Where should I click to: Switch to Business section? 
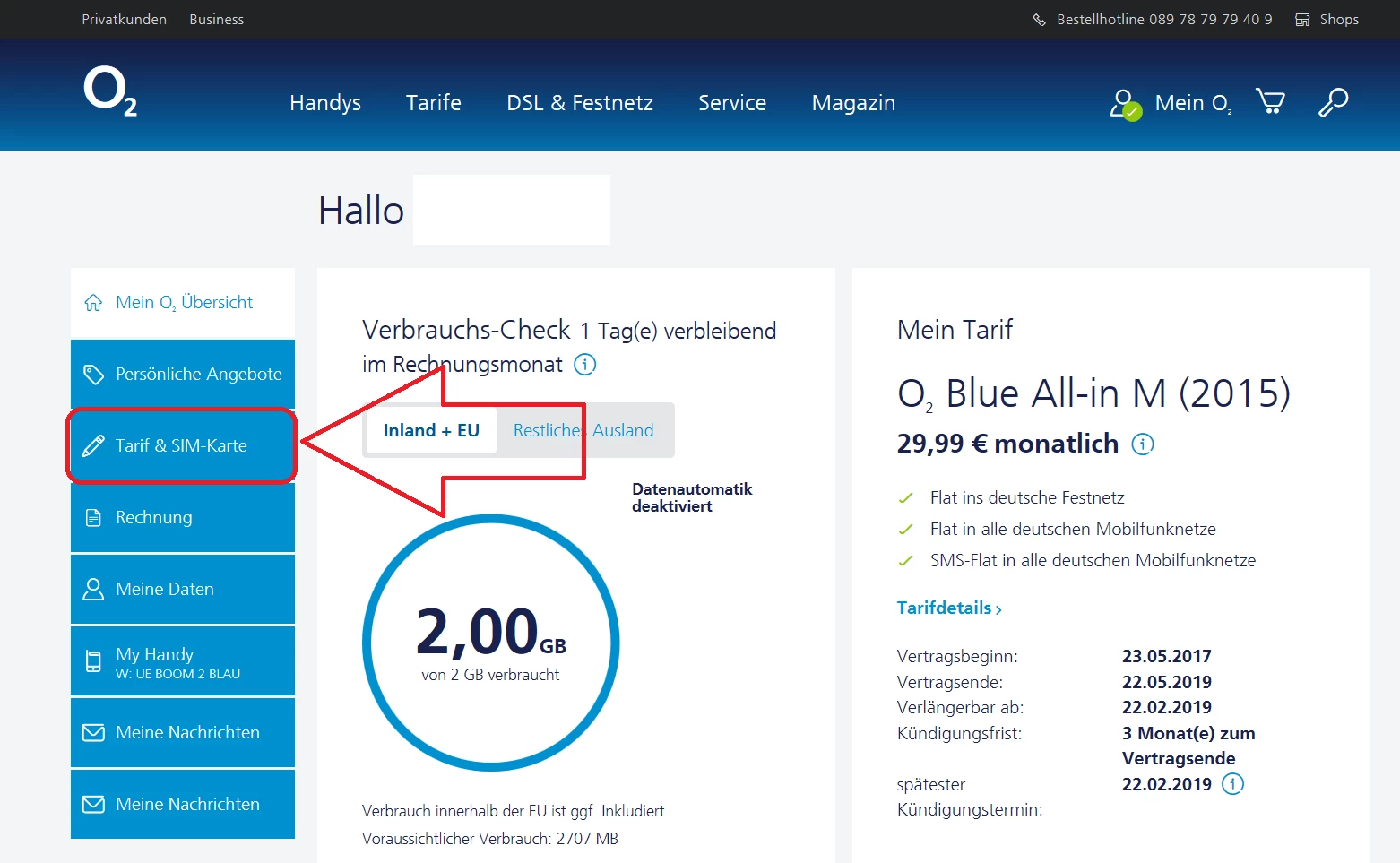click(217, 20)
